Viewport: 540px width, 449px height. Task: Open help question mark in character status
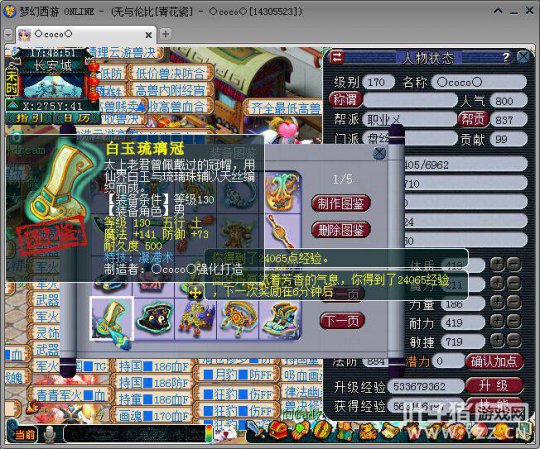point(506,57)
